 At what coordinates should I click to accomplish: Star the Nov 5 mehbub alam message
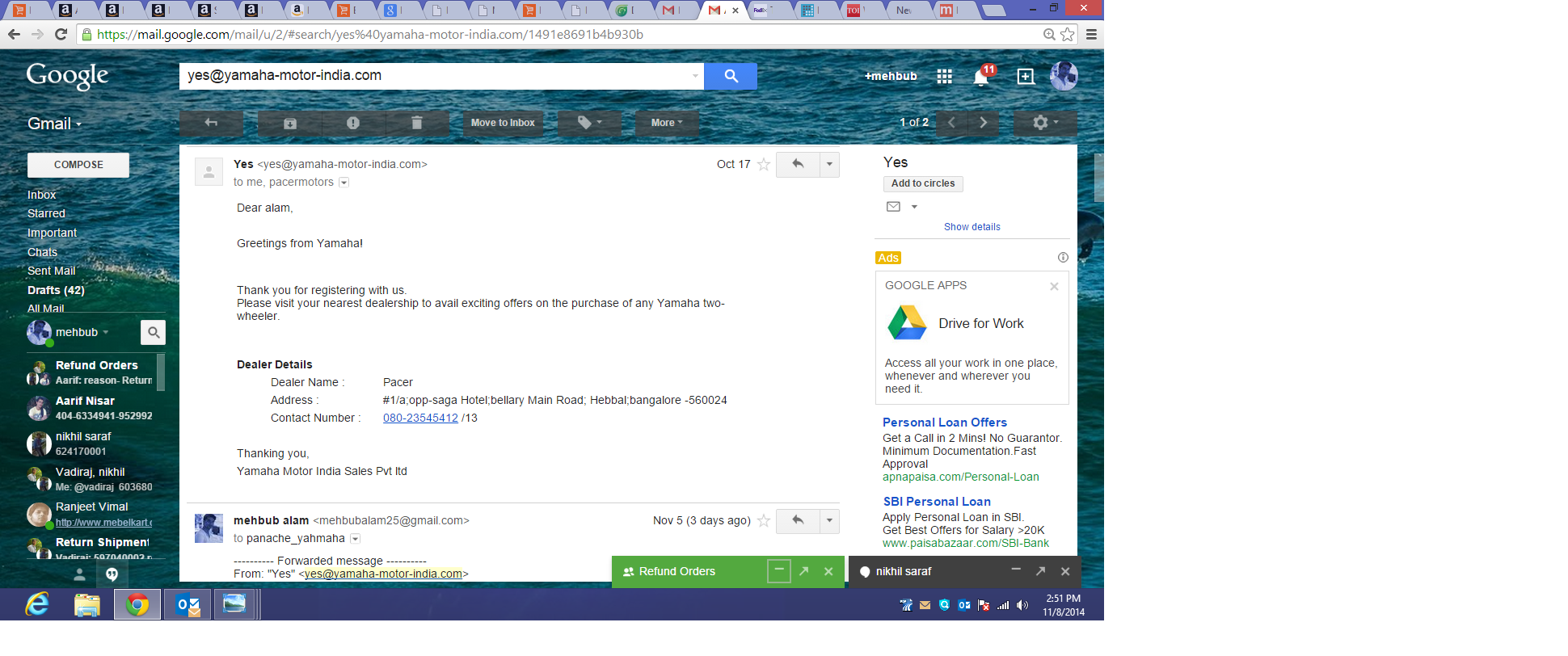(x=764, y=521)
